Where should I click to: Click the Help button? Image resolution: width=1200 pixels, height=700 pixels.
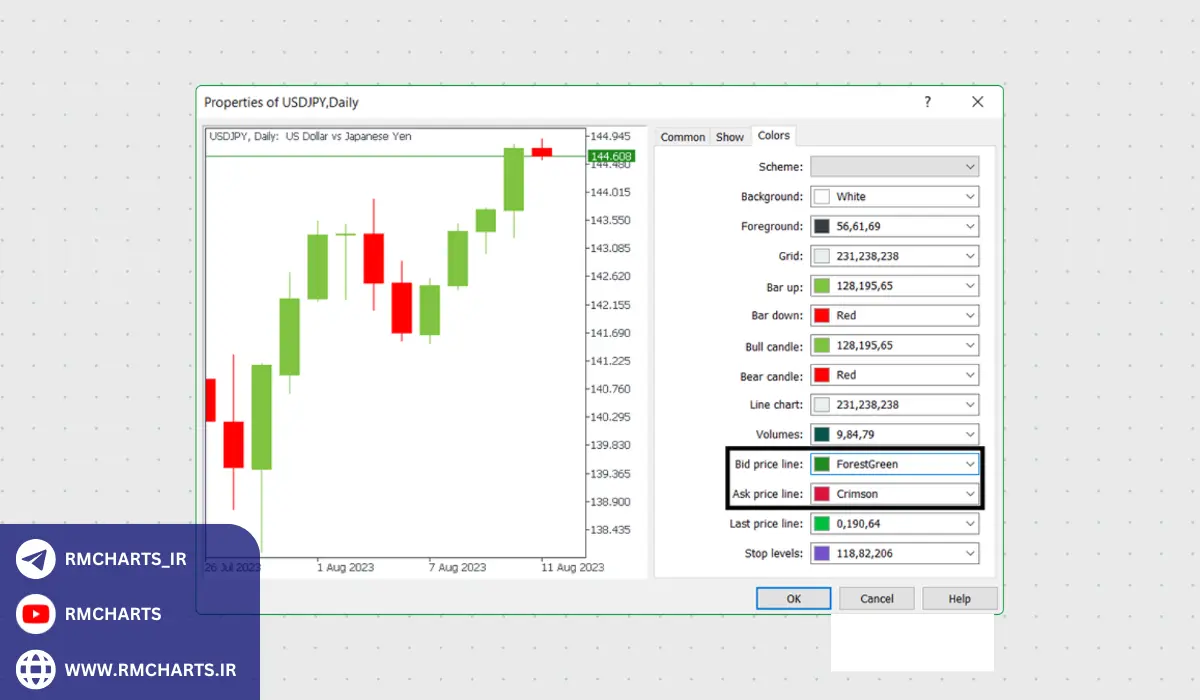coord(959,598)
